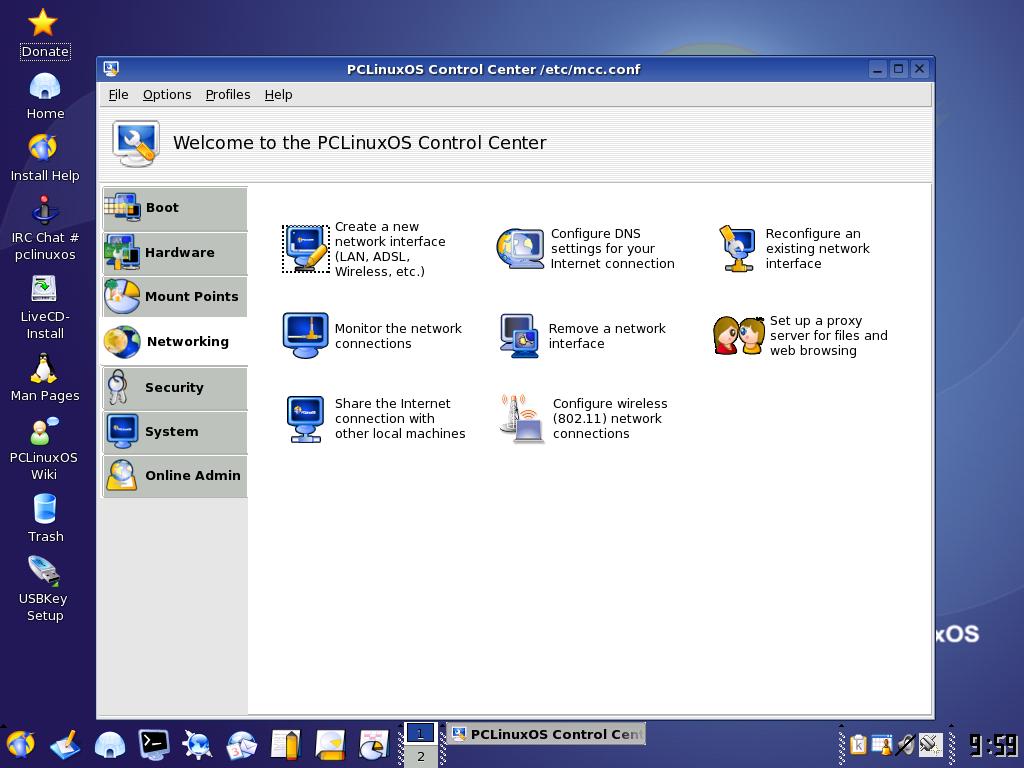The image size is (1024, 768).
Task: Select virtual desktop 1 in pager
Action: tap(421, 734)
